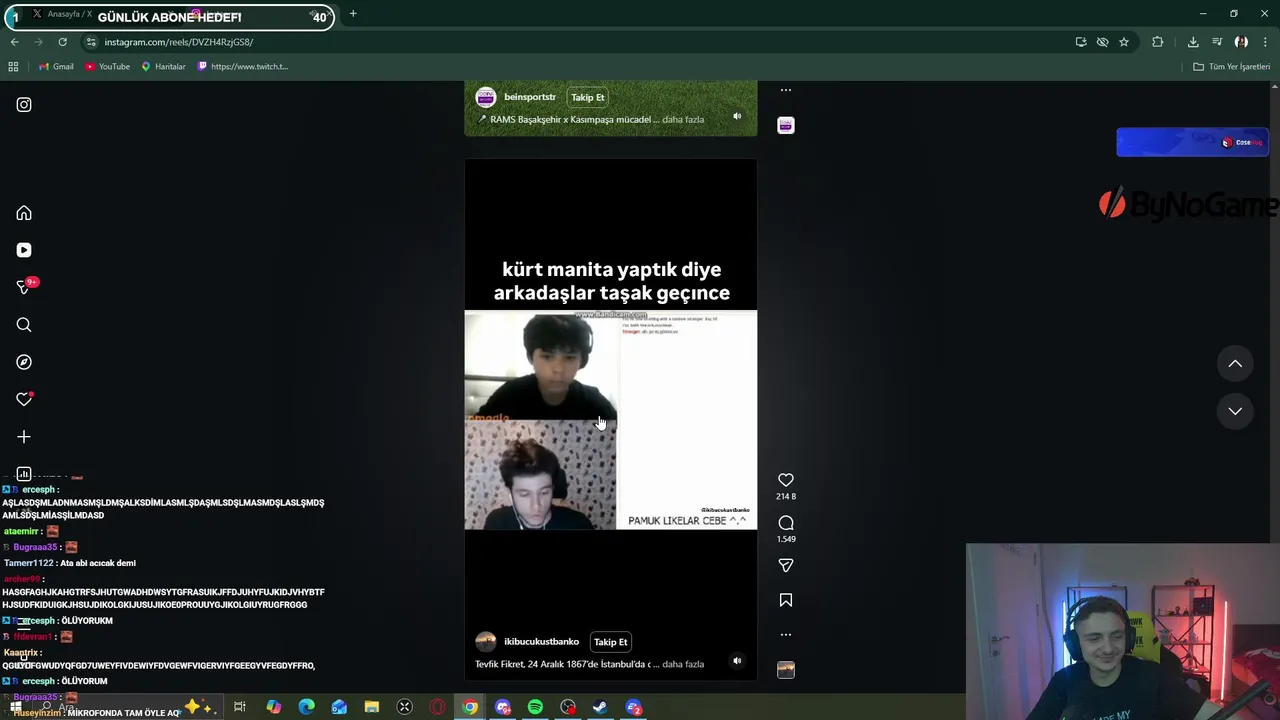Open Chrome downloads icon
Image resolution: width=1280 pixels, height=720 pixels.
[x=1193, y=42]
